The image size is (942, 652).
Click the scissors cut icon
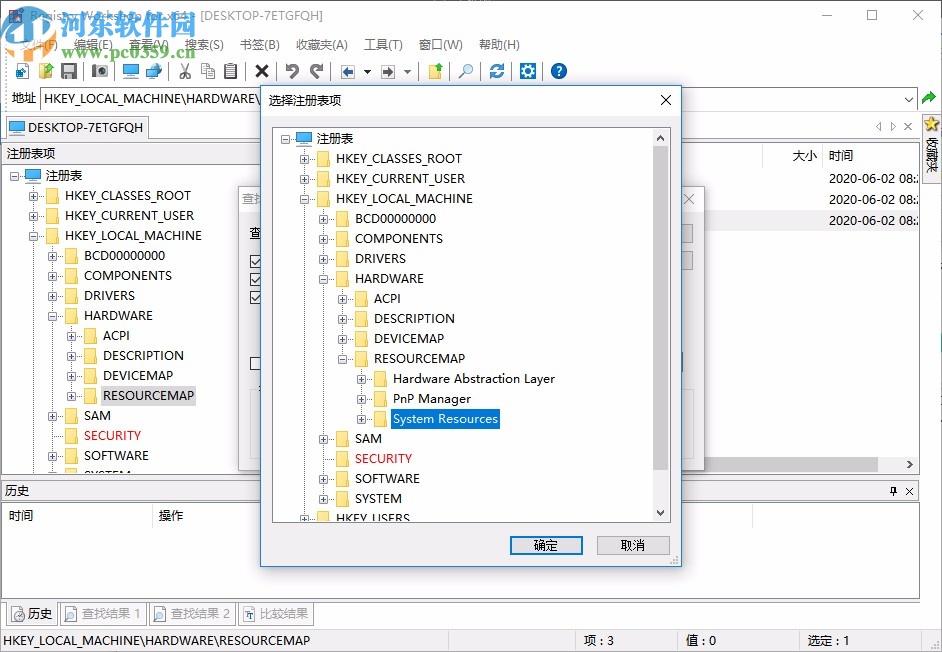[185, 72]
